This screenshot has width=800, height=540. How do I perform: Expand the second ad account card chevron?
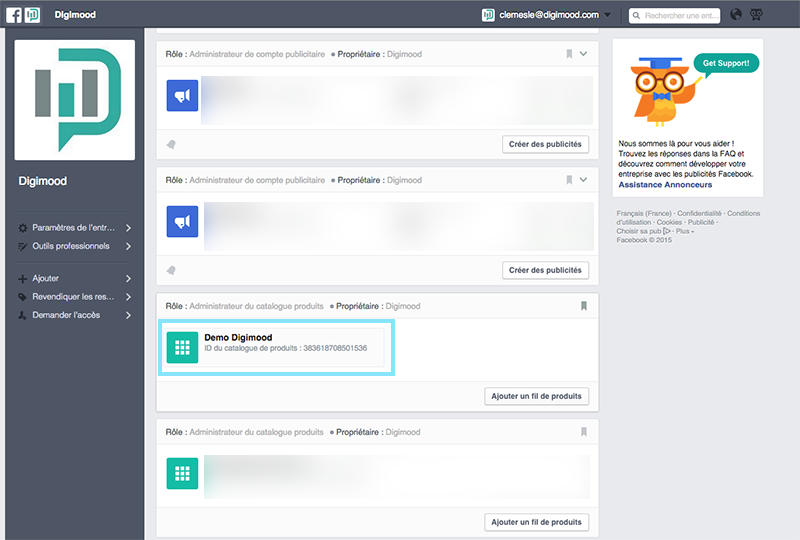click(x=584, y=180)
